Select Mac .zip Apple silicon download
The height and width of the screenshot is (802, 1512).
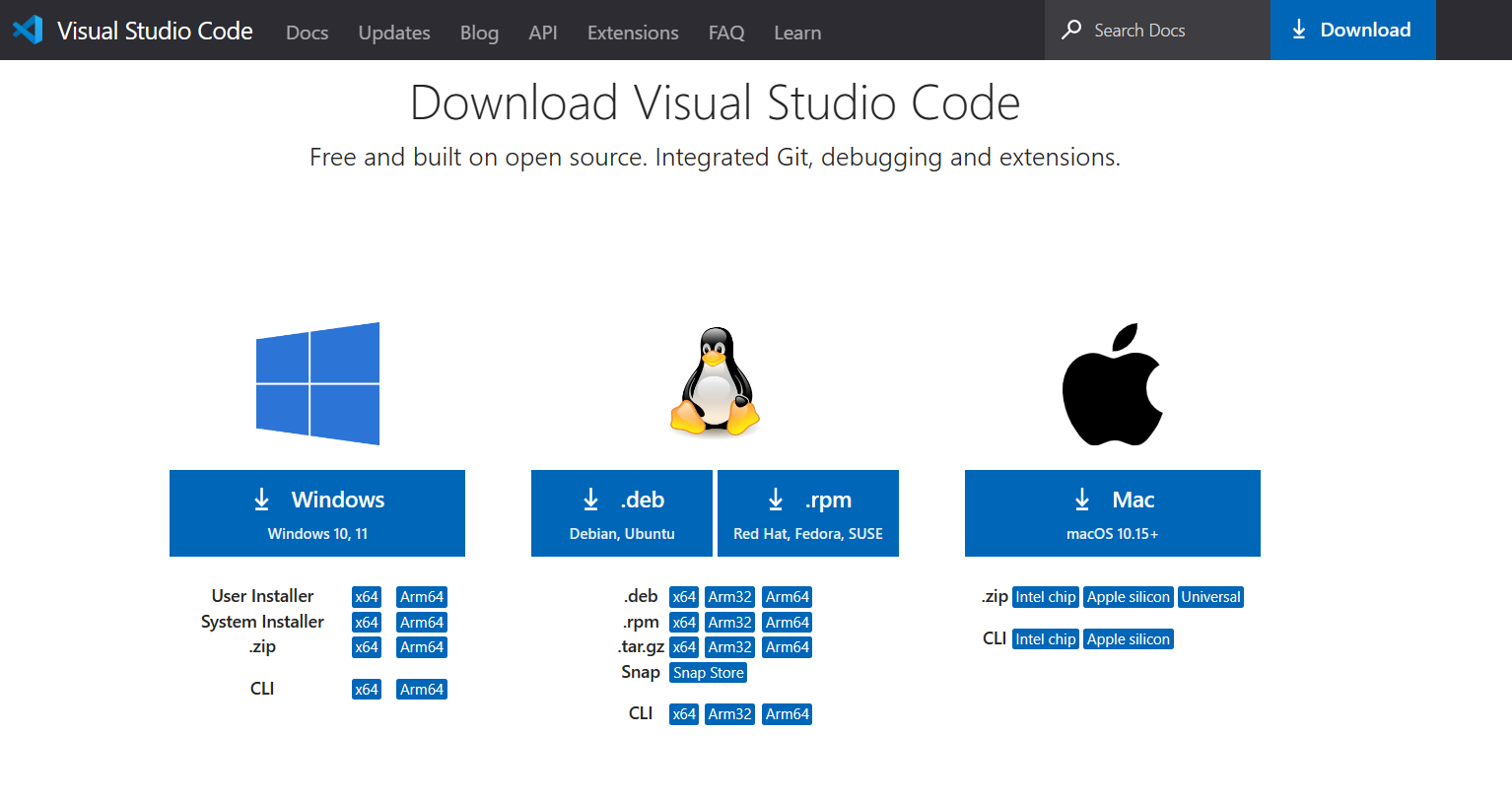pyautogui.click(x=1129, y=597)
